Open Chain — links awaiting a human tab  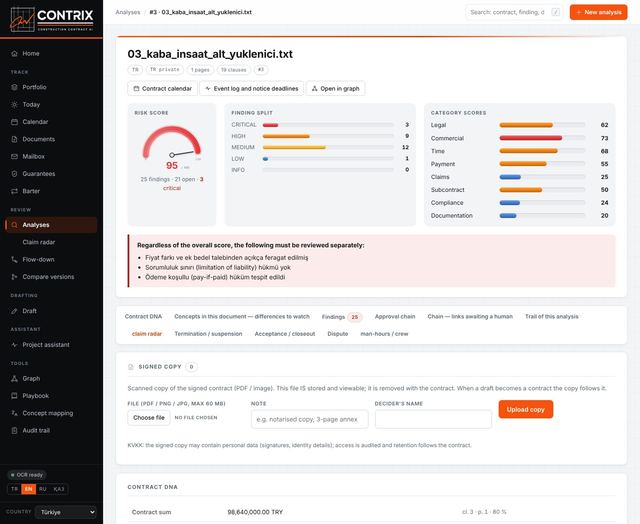coord(470,316)
